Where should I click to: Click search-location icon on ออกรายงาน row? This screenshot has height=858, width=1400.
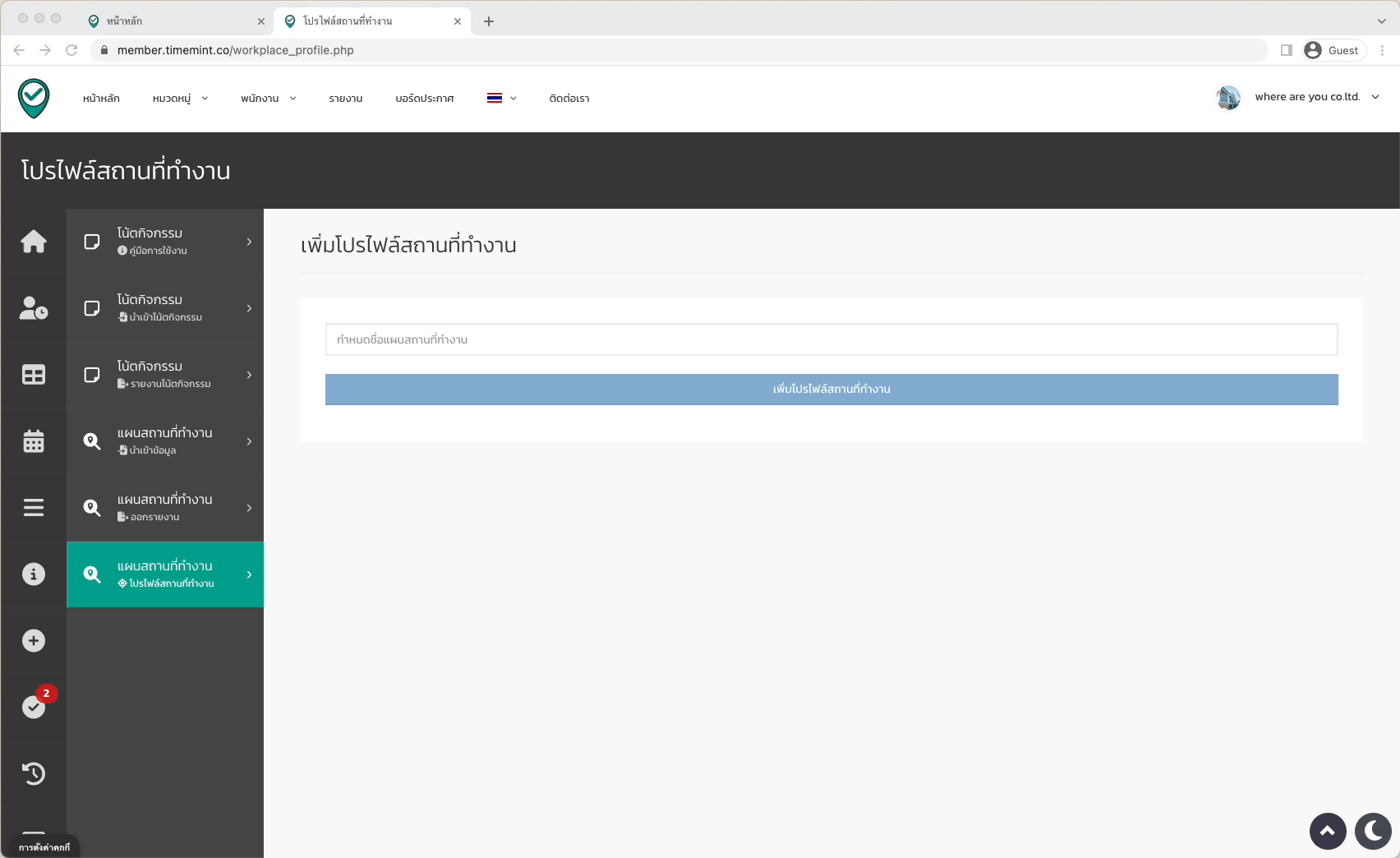[x=92, y=508]
